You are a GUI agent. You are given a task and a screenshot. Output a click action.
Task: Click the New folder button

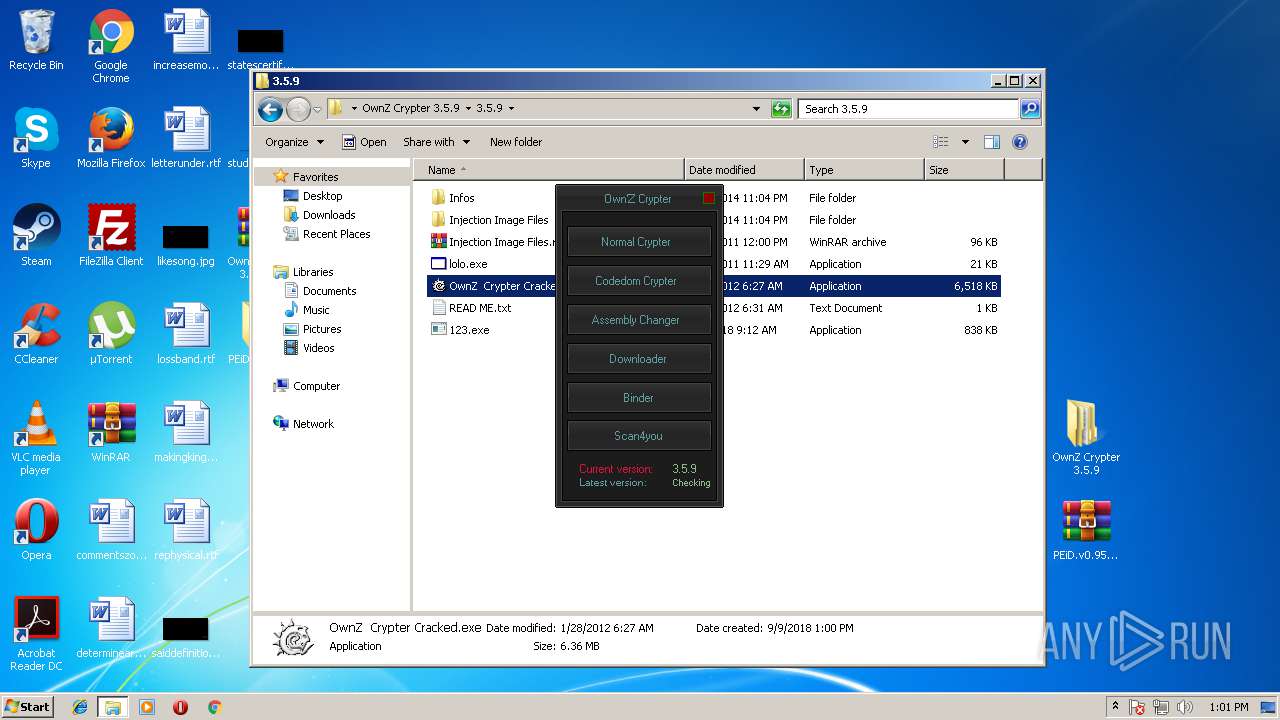516,142
